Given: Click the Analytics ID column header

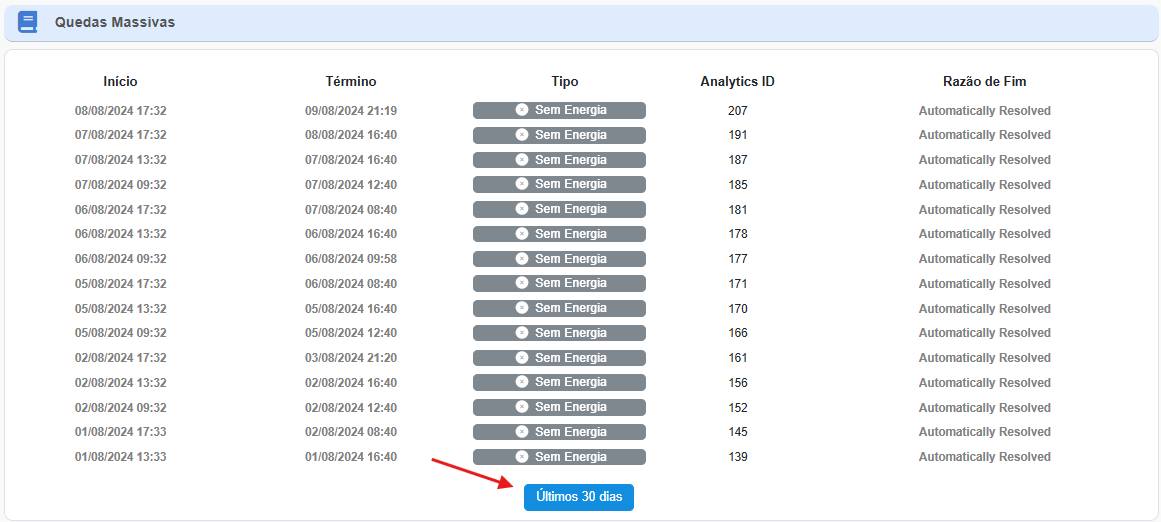Looking at the screenshot, I should click(737, 82).
